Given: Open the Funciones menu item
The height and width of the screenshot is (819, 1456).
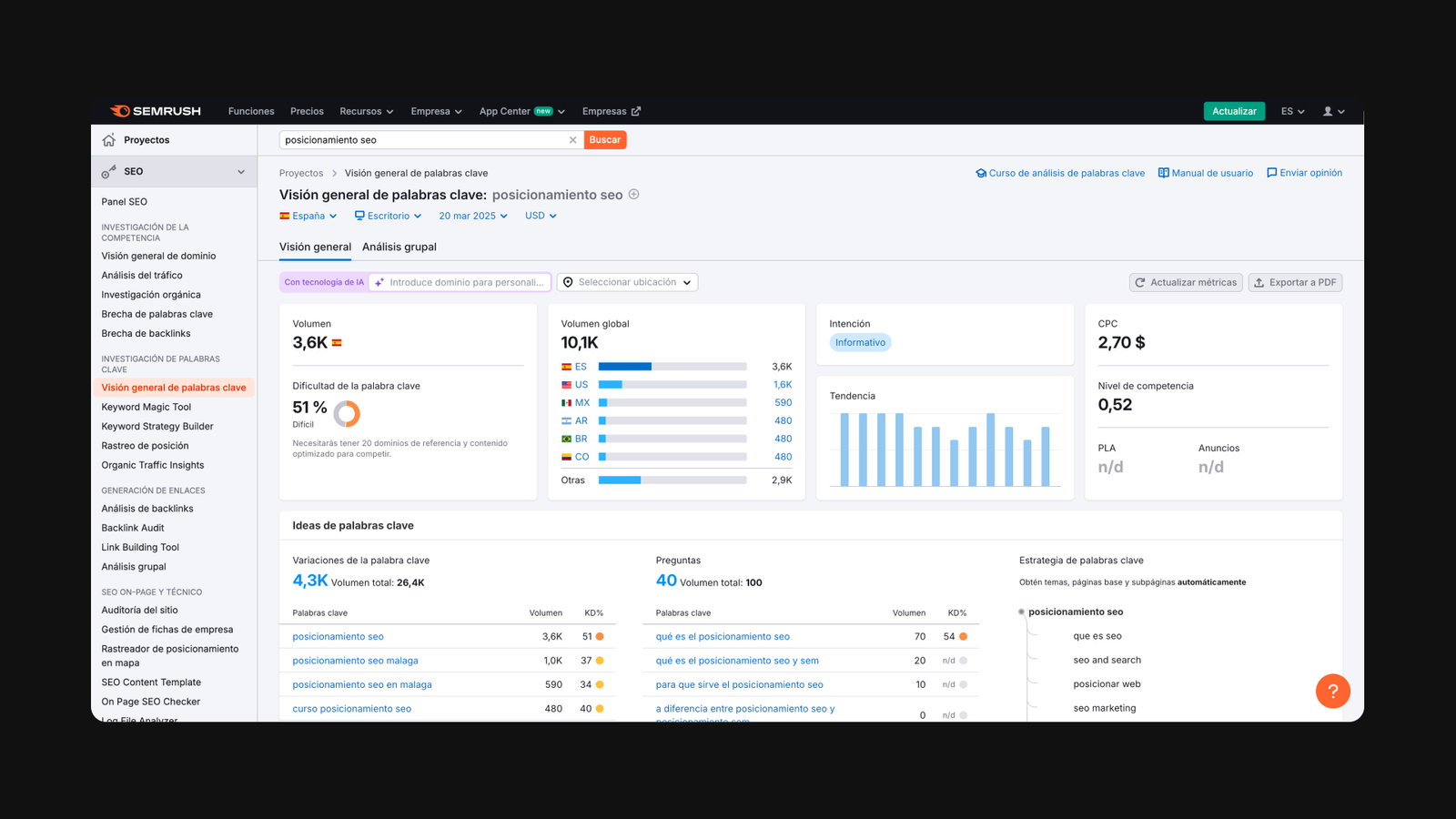Looking at the screenshot, I should tap(251, 111).
